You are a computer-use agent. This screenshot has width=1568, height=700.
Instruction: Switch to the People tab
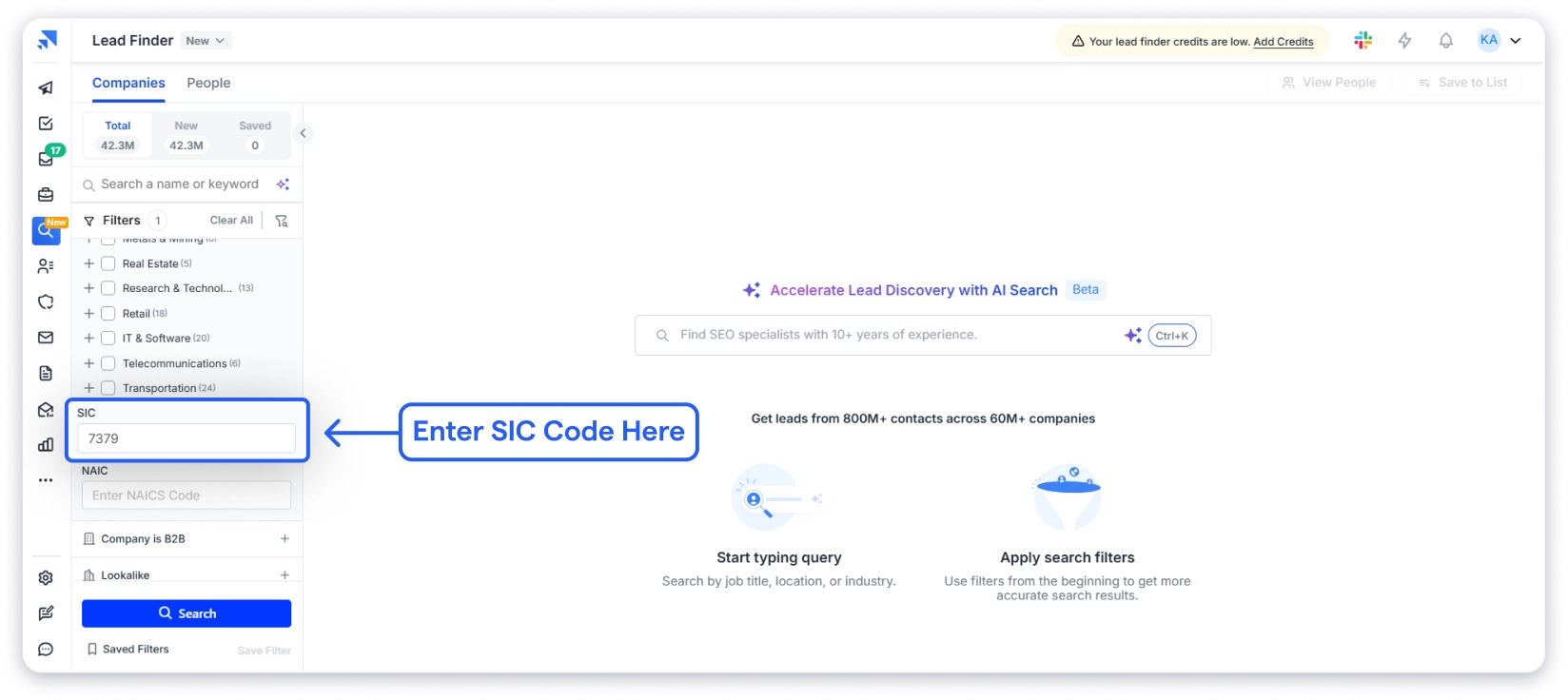208,83
